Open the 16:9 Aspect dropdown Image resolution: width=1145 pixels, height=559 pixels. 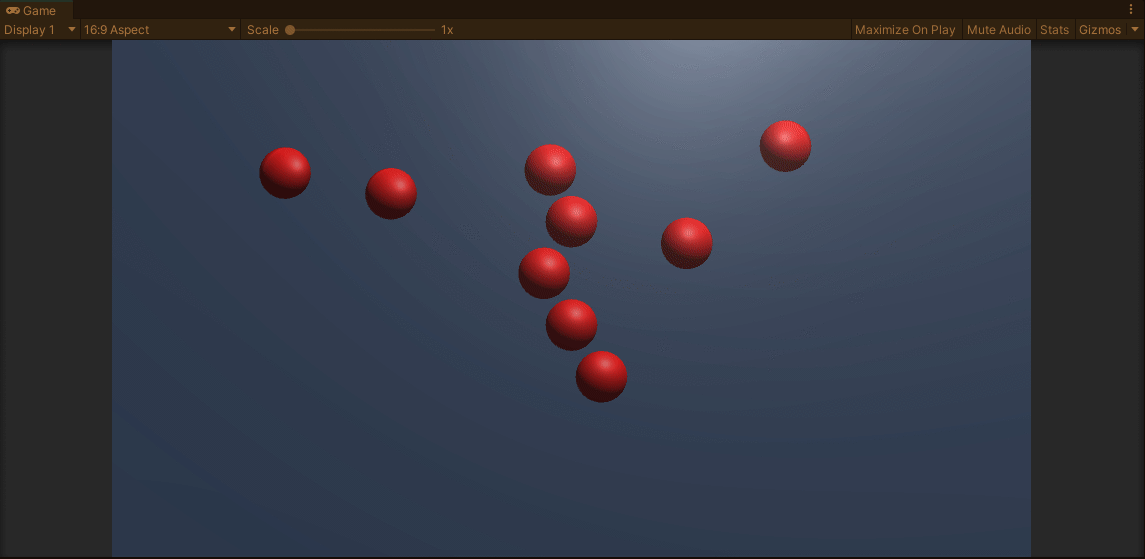click(160, 30)
